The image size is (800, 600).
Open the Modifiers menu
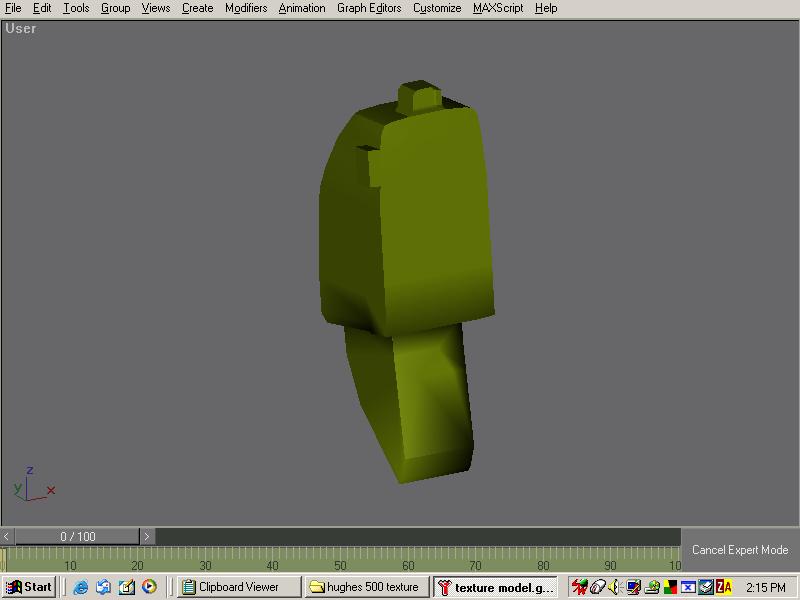(246, 8)
